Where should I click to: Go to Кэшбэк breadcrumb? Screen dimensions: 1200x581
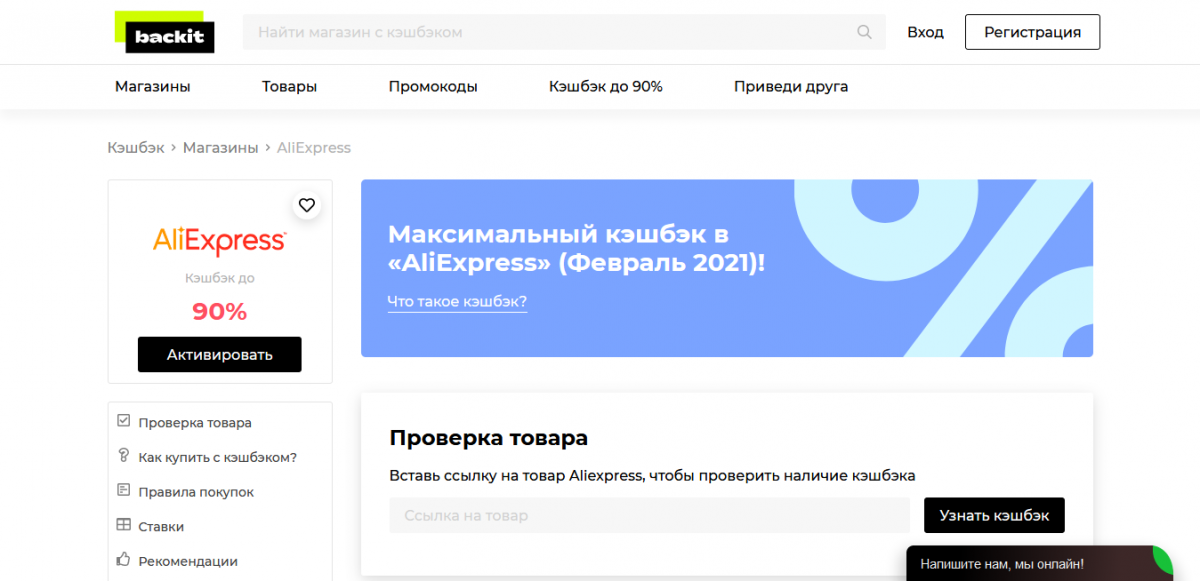pos(136,148)
